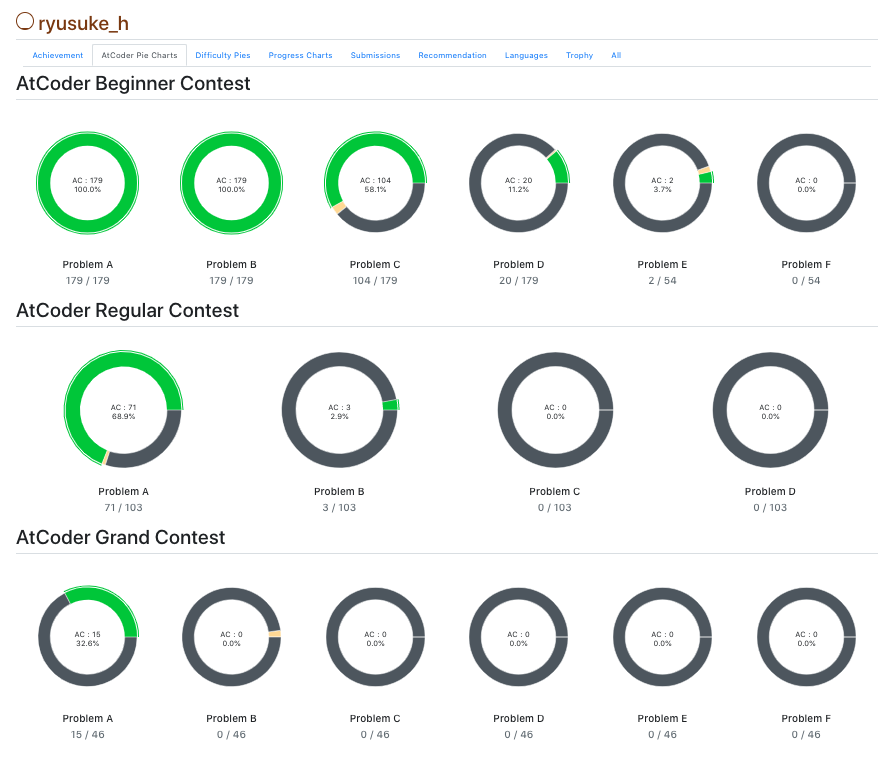The width and height of the screenshot is (882, 780).
Task: Click the Regular Contest Problem D pie chart
Action: tap(771, 410)
